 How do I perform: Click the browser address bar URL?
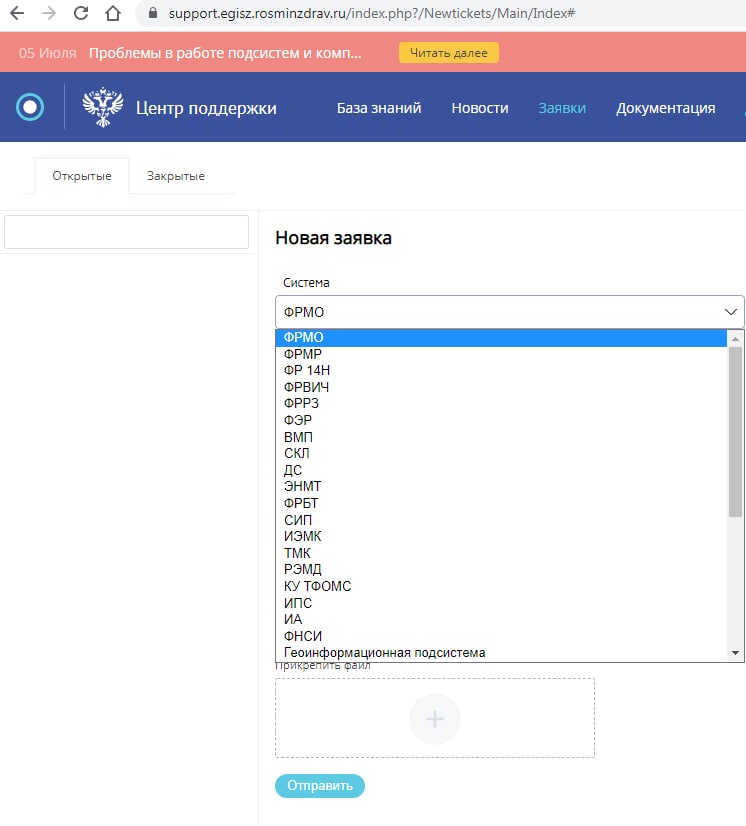[371, 13]
